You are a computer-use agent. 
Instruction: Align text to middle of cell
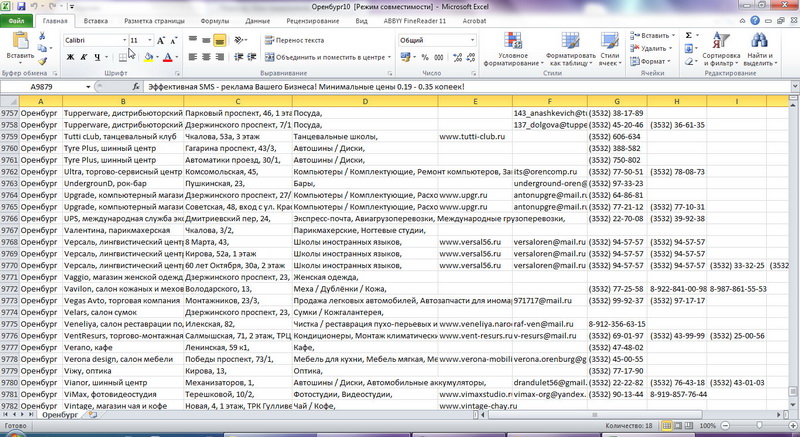point(206,40)
